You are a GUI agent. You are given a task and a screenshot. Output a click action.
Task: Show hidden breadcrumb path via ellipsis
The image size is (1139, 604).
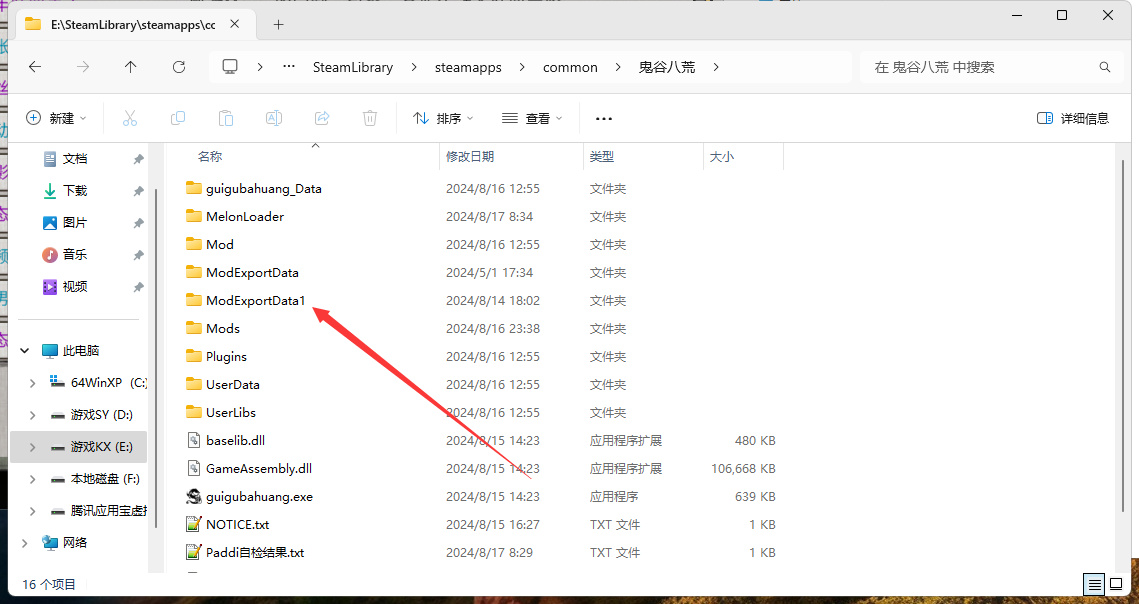(289, 67)
